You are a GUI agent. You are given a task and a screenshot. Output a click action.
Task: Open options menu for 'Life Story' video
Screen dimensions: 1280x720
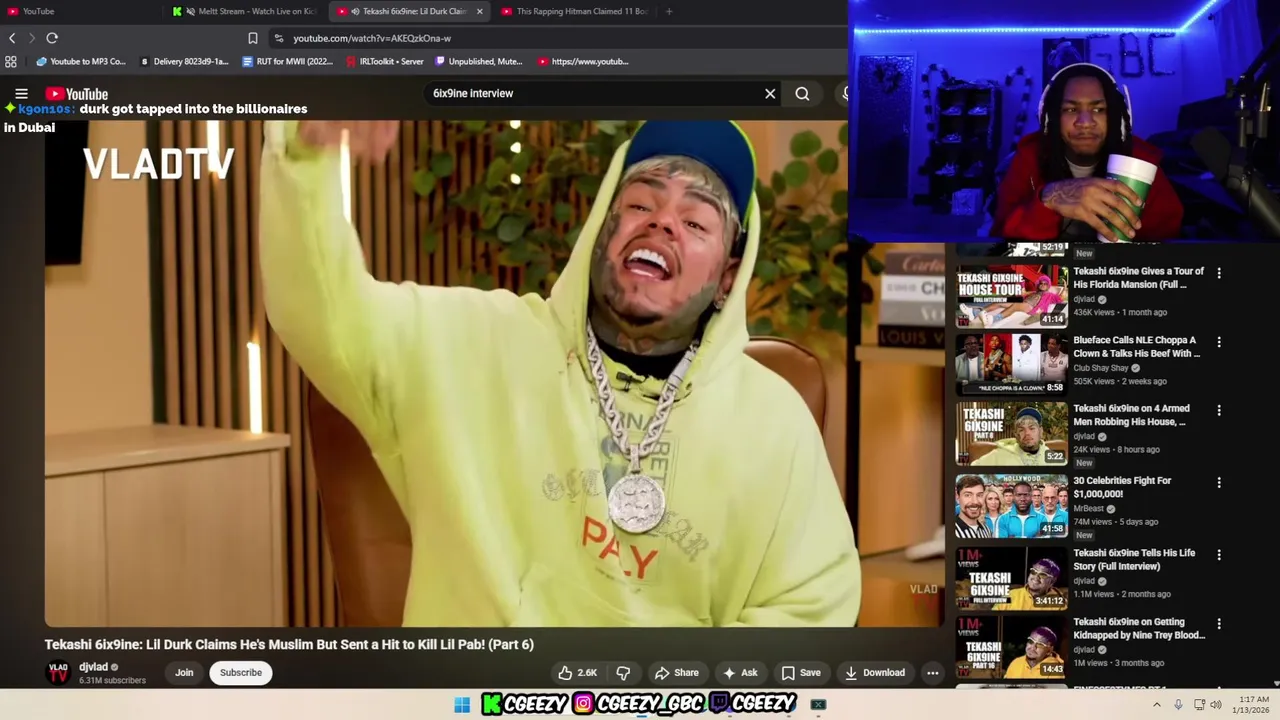coord(1218,554)
